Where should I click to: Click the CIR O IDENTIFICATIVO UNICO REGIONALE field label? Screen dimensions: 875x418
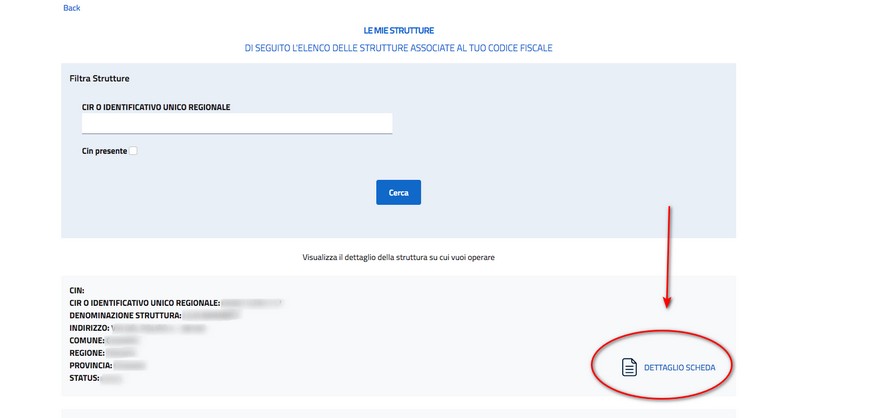163,106
